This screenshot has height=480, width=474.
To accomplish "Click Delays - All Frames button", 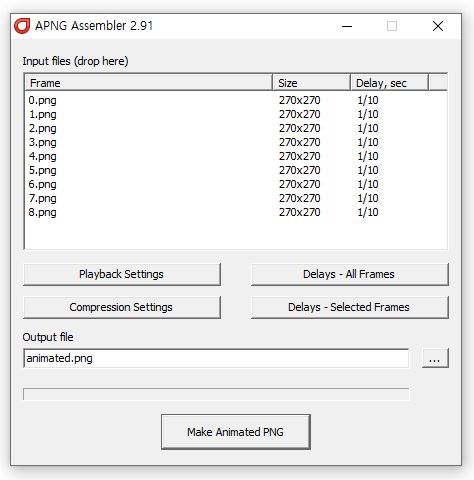I will [350, 274].
